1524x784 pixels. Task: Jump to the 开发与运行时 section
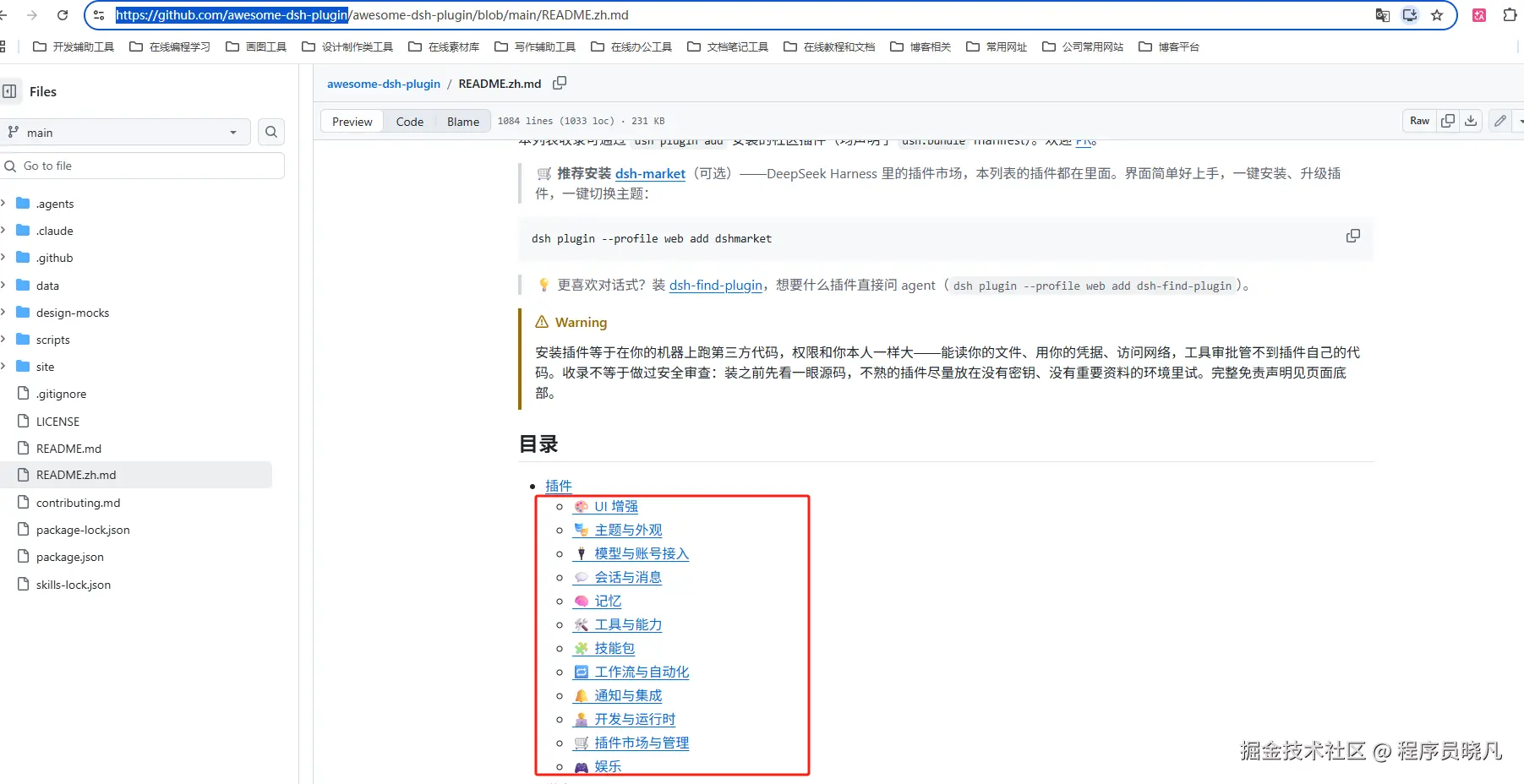pyautogui.click(x=625, y=719)
